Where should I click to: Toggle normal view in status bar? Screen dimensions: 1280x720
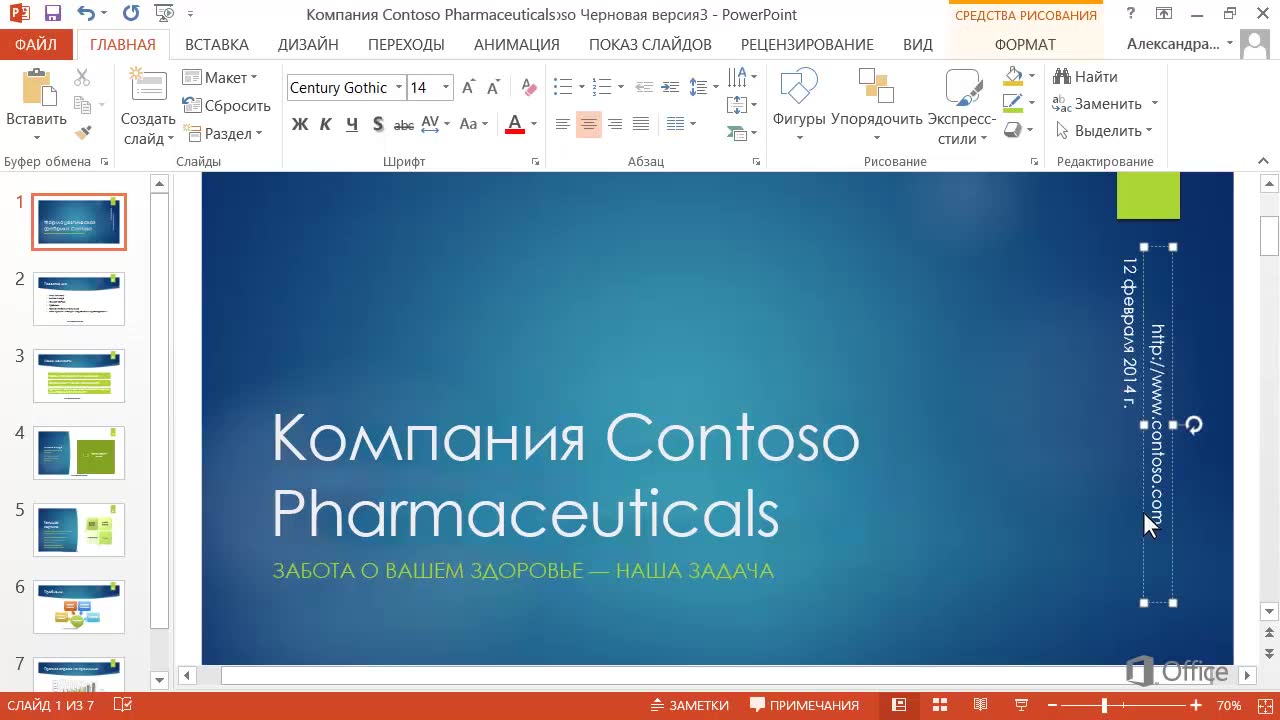pos(899,705)
